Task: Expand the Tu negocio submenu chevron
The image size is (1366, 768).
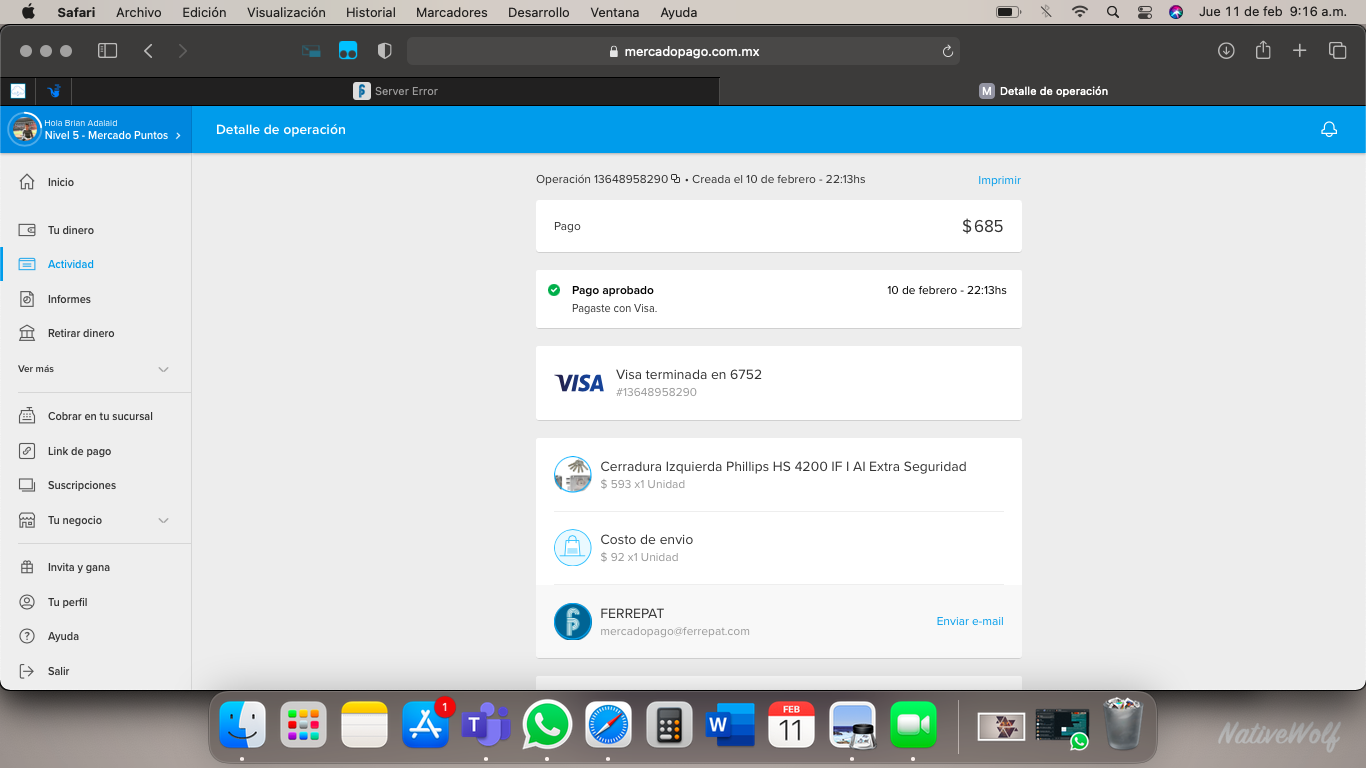Action: coord(164,520)
